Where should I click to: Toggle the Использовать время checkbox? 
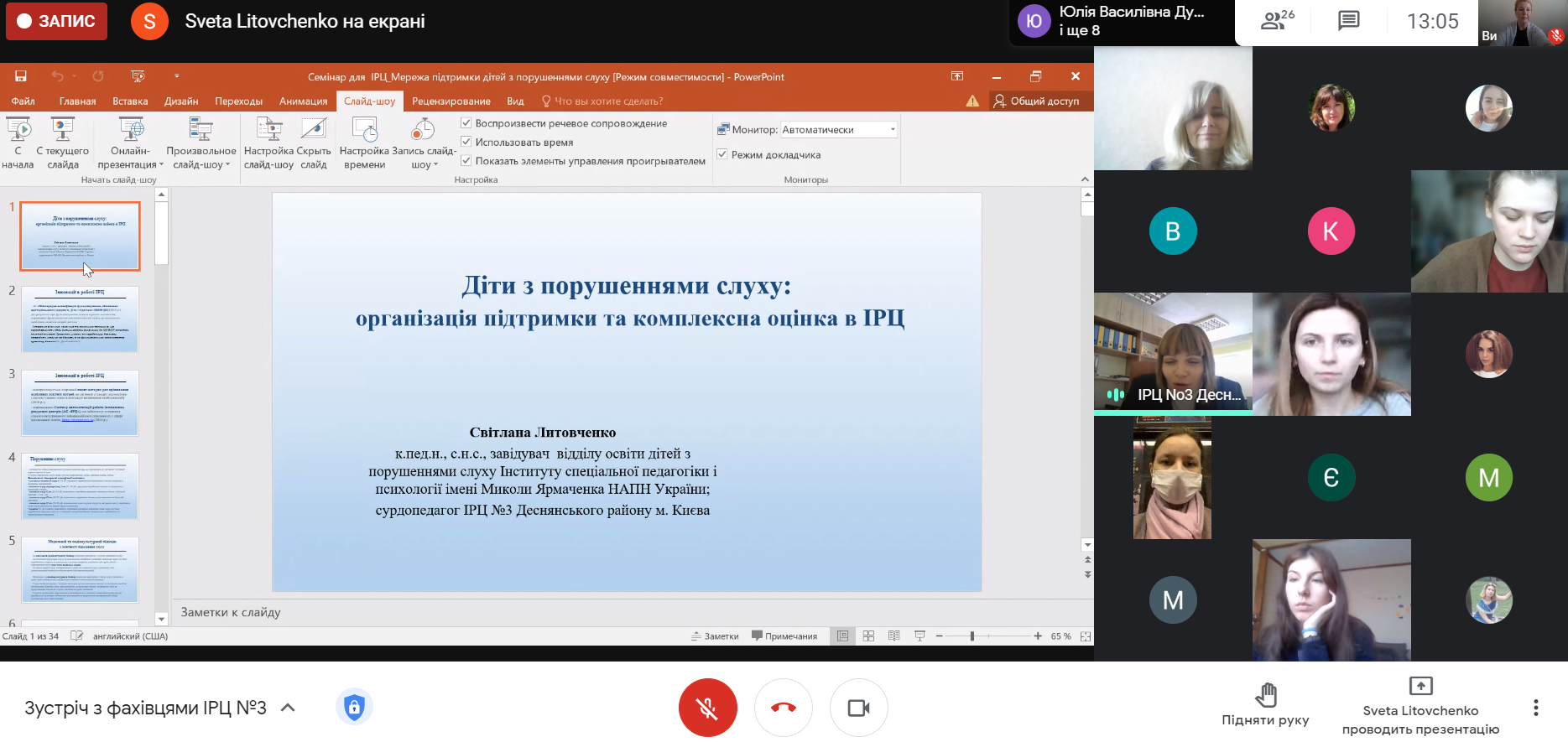(466, 142)
